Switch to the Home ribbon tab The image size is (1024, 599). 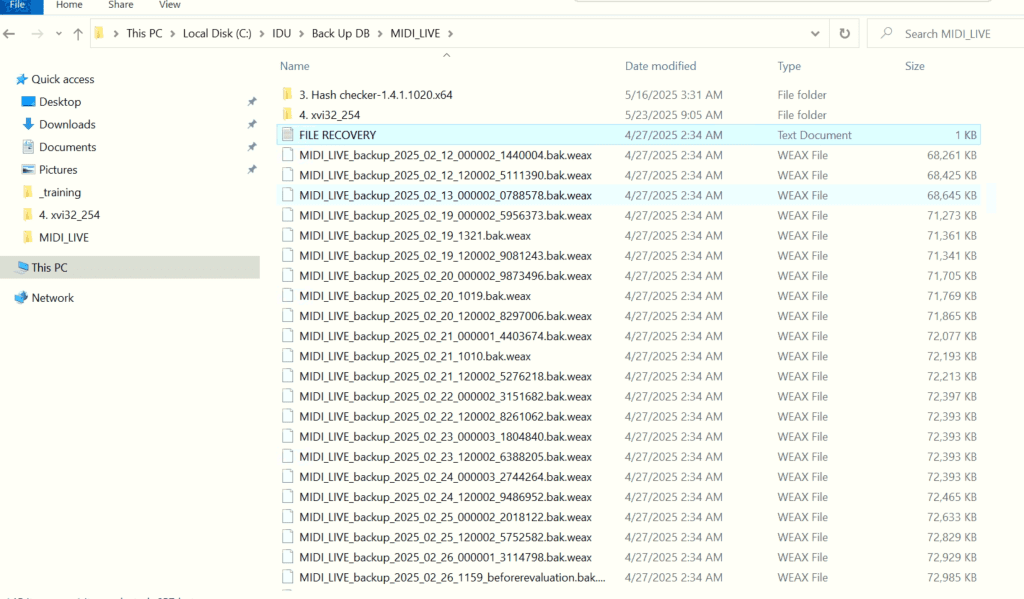pos(69,5)
